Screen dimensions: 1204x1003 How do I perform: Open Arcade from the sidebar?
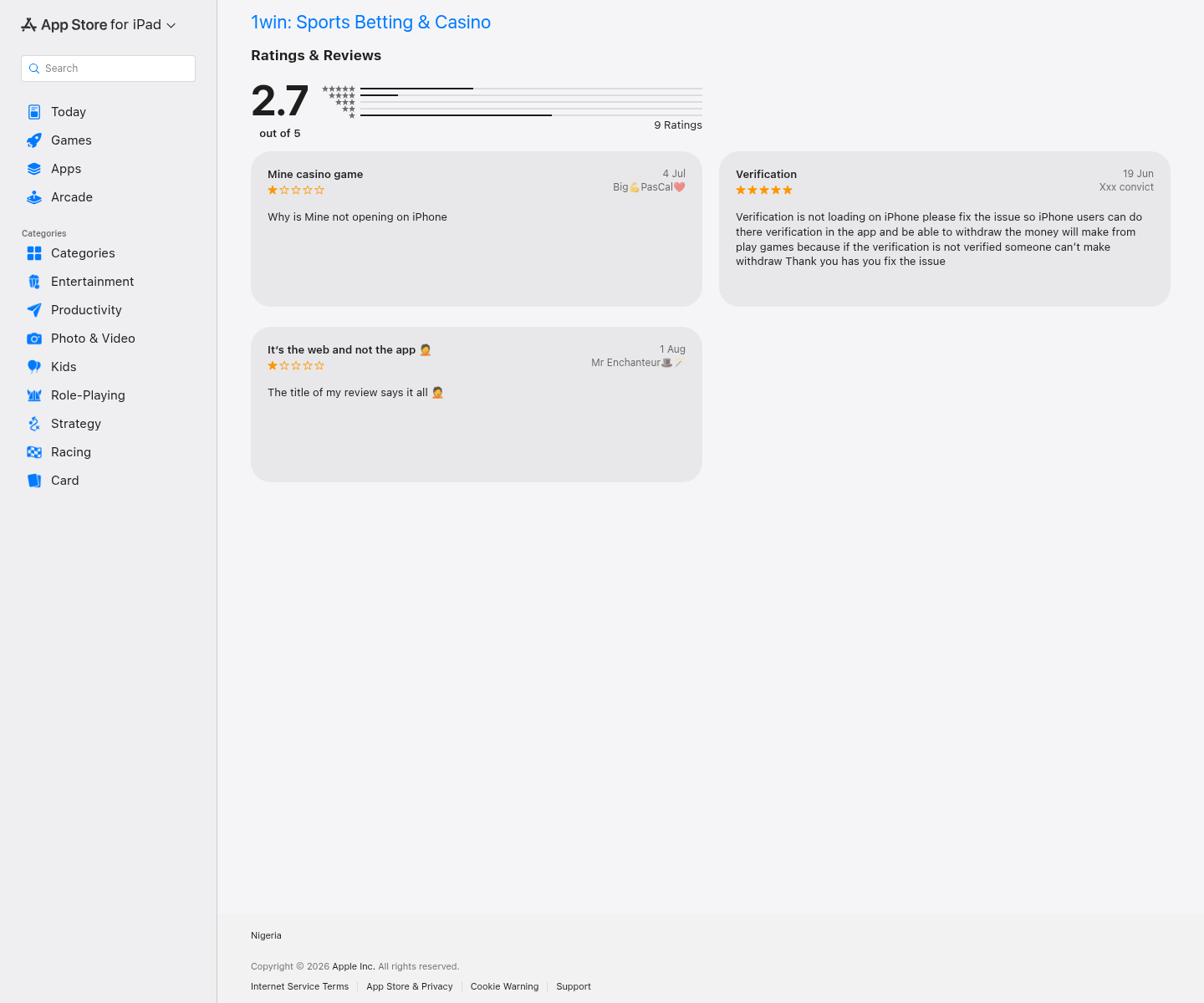[72, 197]
